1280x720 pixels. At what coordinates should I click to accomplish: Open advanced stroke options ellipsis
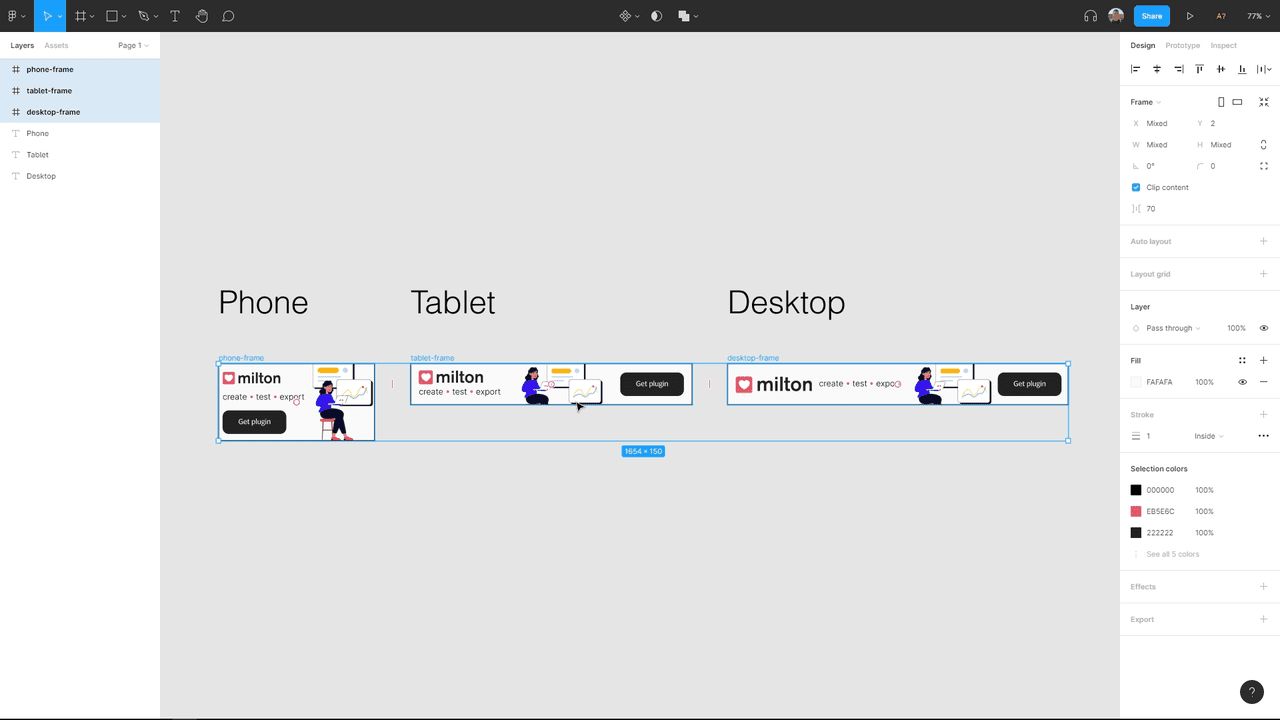pyautogui.click(x=1264, y=436)
